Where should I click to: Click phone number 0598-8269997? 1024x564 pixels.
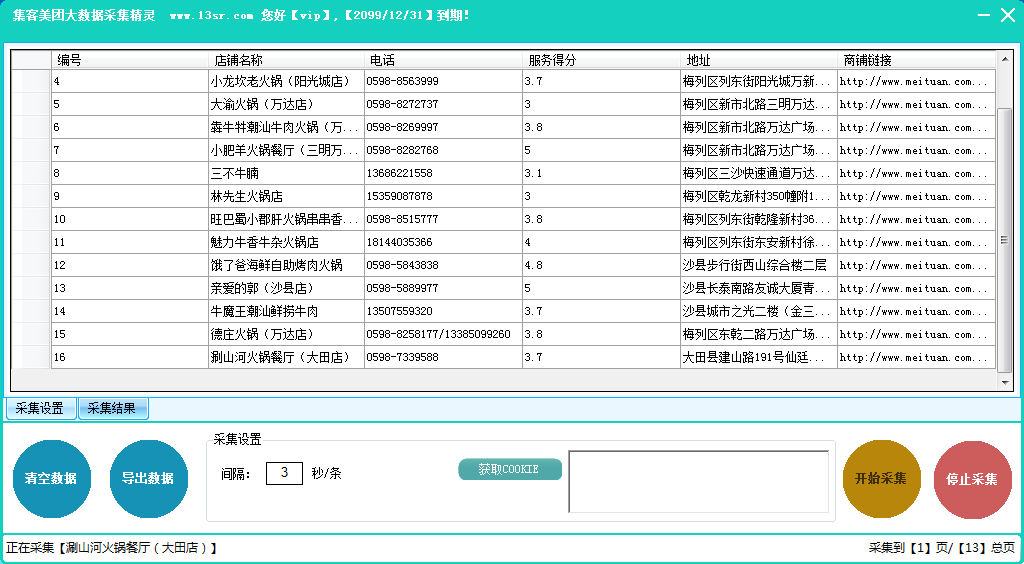tap(402, 127)
